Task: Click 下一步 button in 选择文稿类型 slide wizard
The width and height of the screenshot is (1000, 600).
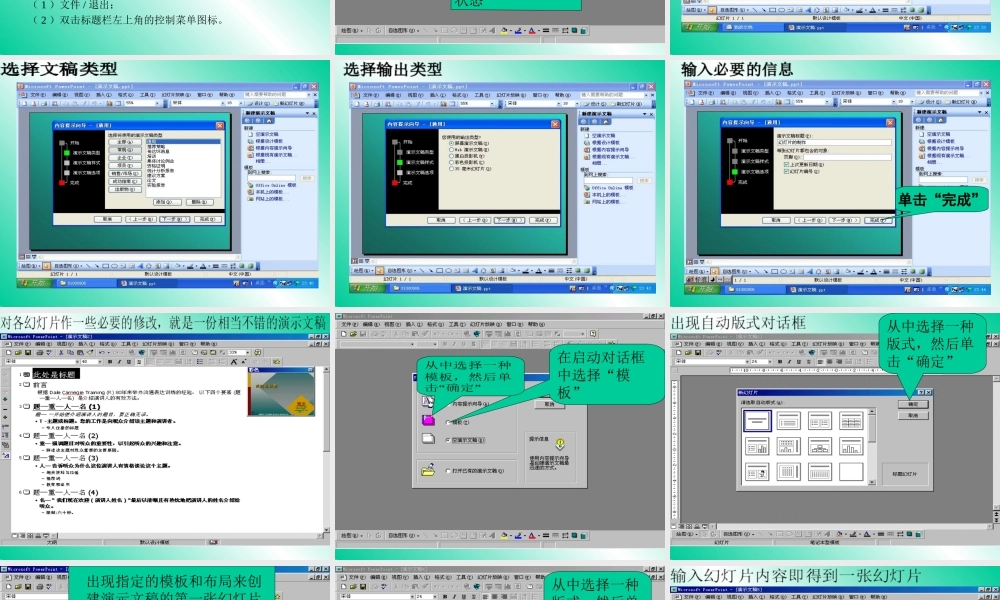Action: (x=174, y=219)
